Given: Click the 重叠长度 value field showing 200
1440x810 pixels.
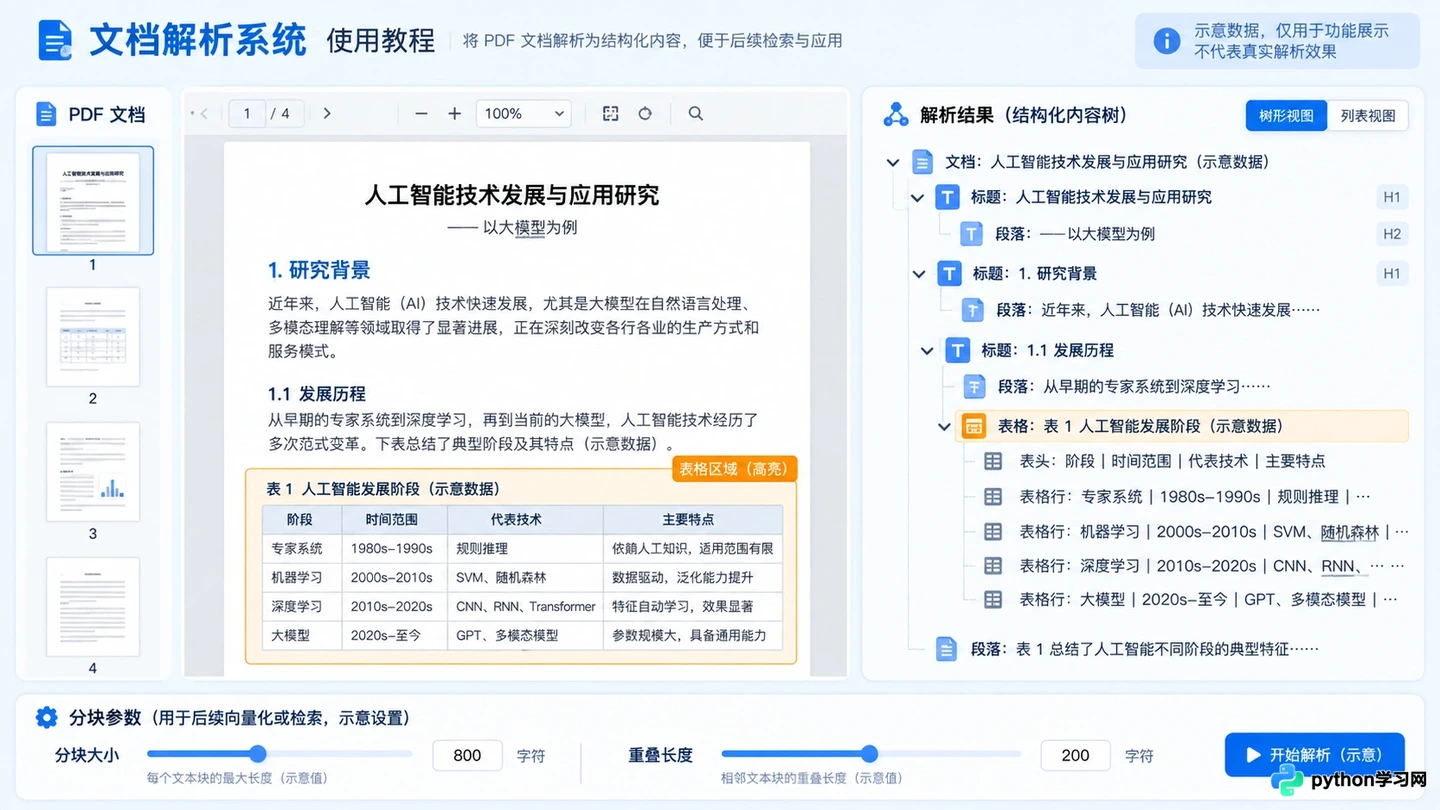Looking at the screenshot, I should click(1075, 755).
